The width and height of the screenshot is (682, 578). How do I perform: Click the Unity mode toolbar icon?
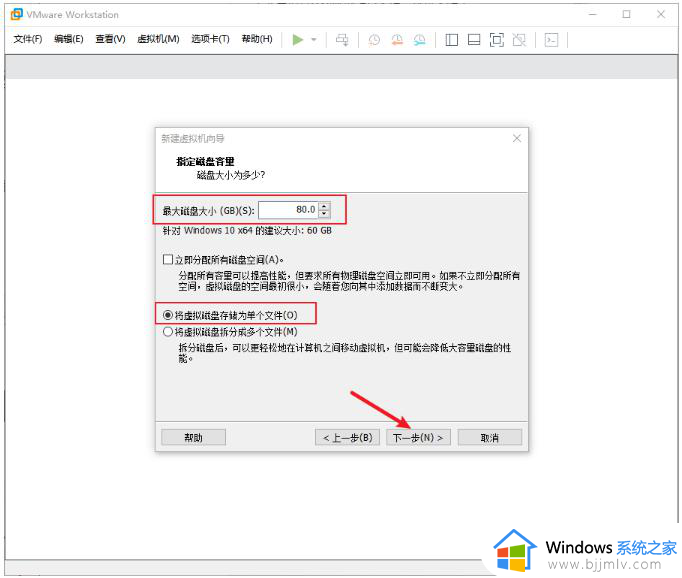coord(519,40)
